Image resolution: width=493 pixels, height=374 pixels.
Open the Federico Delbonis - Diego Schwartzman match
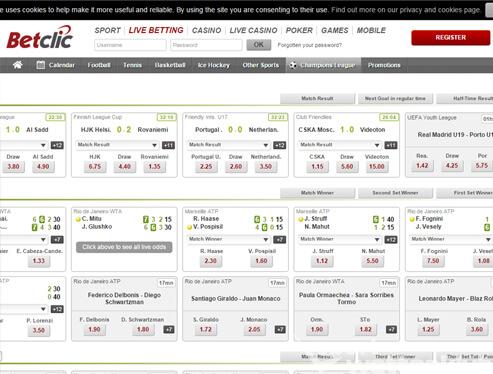click(124, 298)
